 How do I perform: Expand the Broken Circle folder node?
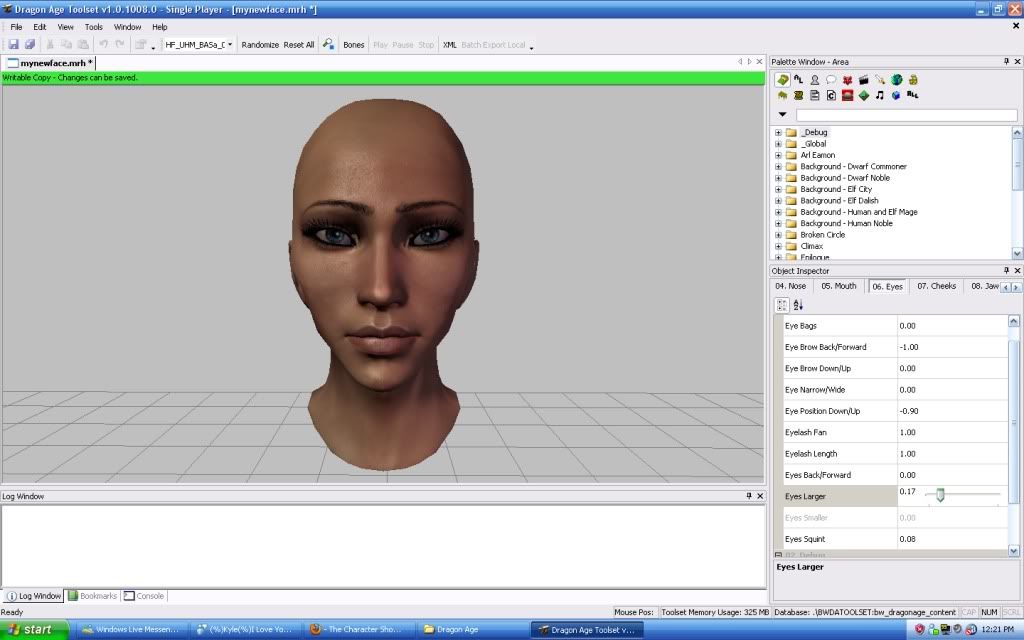(778, 234)
